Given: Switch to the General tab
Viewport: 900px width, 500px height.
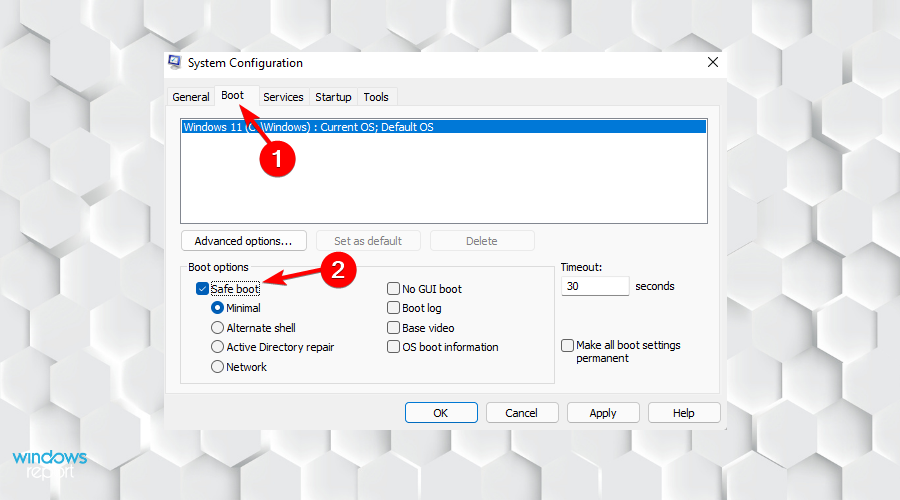Looking at the screenshot, I should tap(191, 97).
